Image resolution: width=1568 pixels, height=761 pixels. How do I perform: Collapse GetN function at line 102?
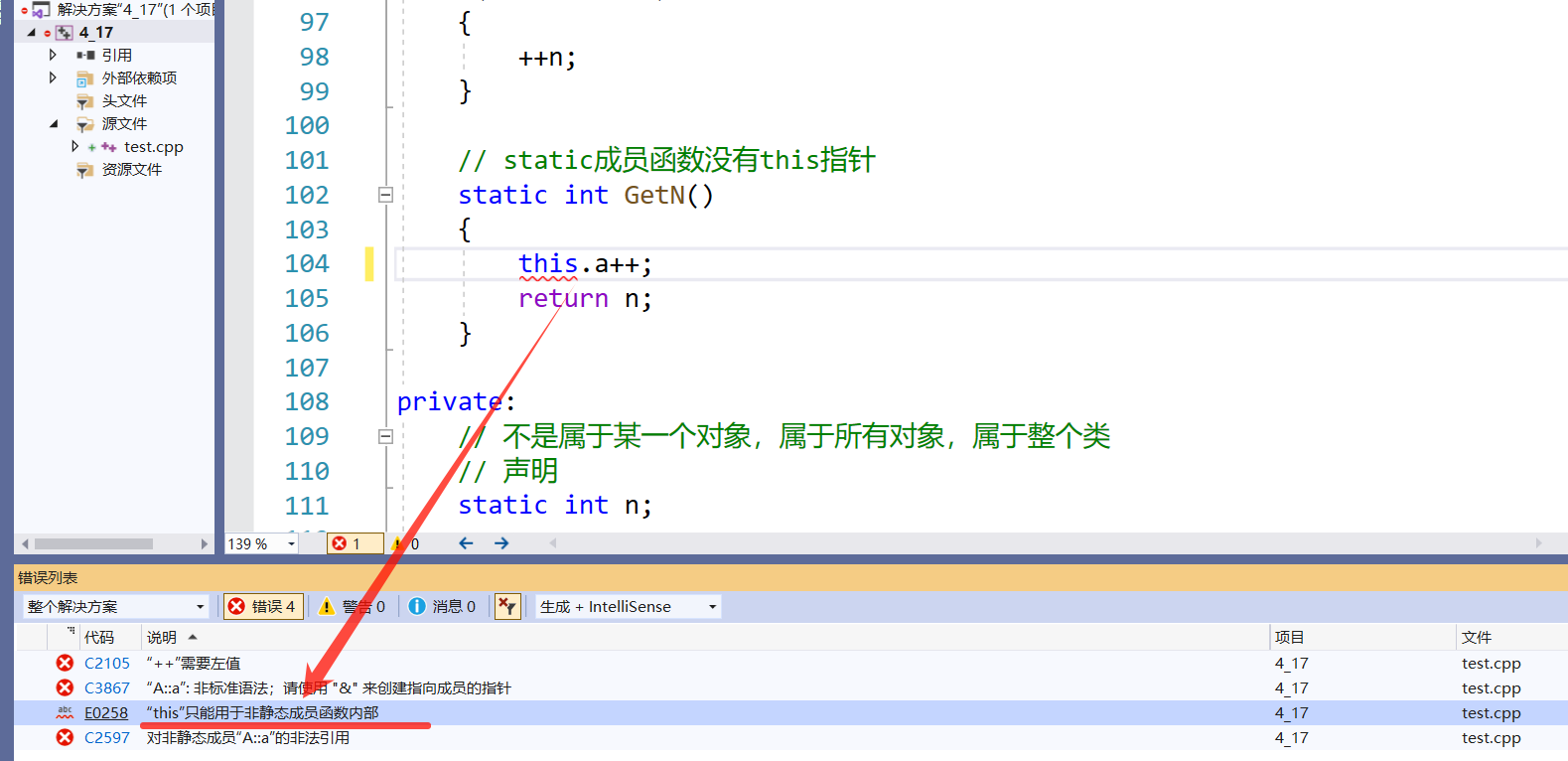tap(385, 195)
